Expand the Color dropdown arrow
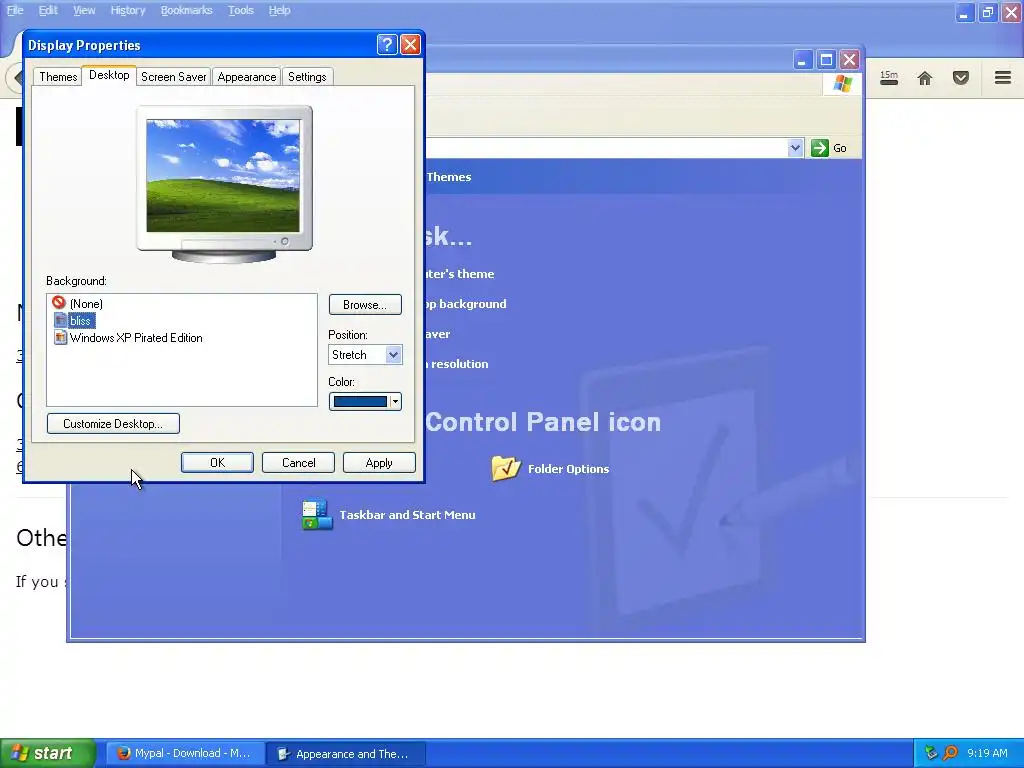This screenshot has width=1024, height=768. pyautogui.click(x=395, y=402)
